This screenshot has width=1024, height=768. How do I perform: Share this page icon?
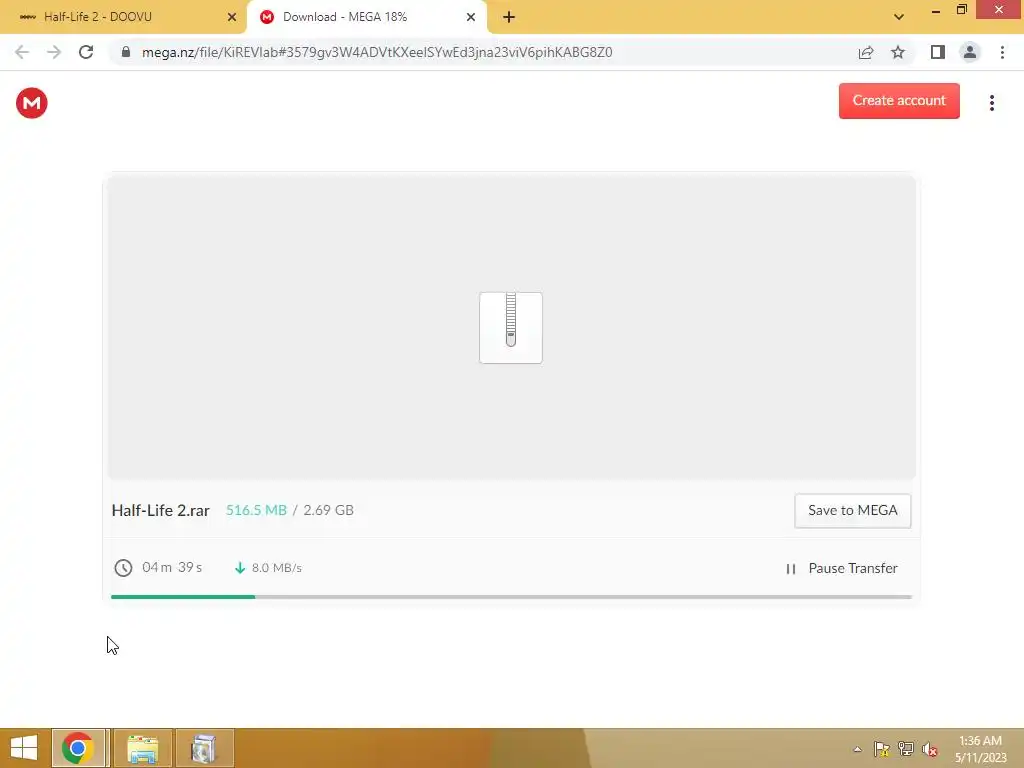[x=866, y=52]
